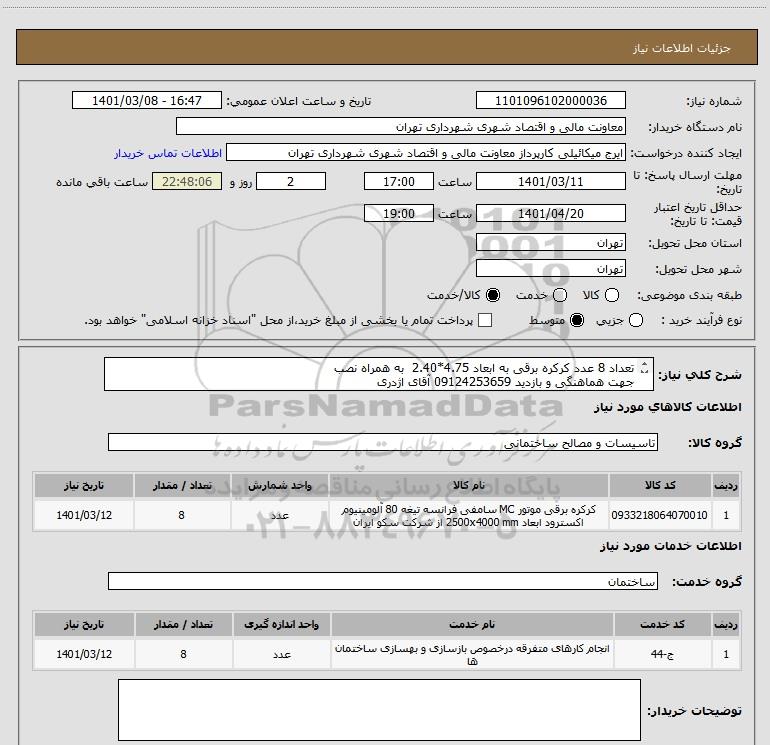Image resolution: width=770 pixels, height=745 pixels.
Task: Click the remaining days field showing 2
Action: [x=291, y=181]
